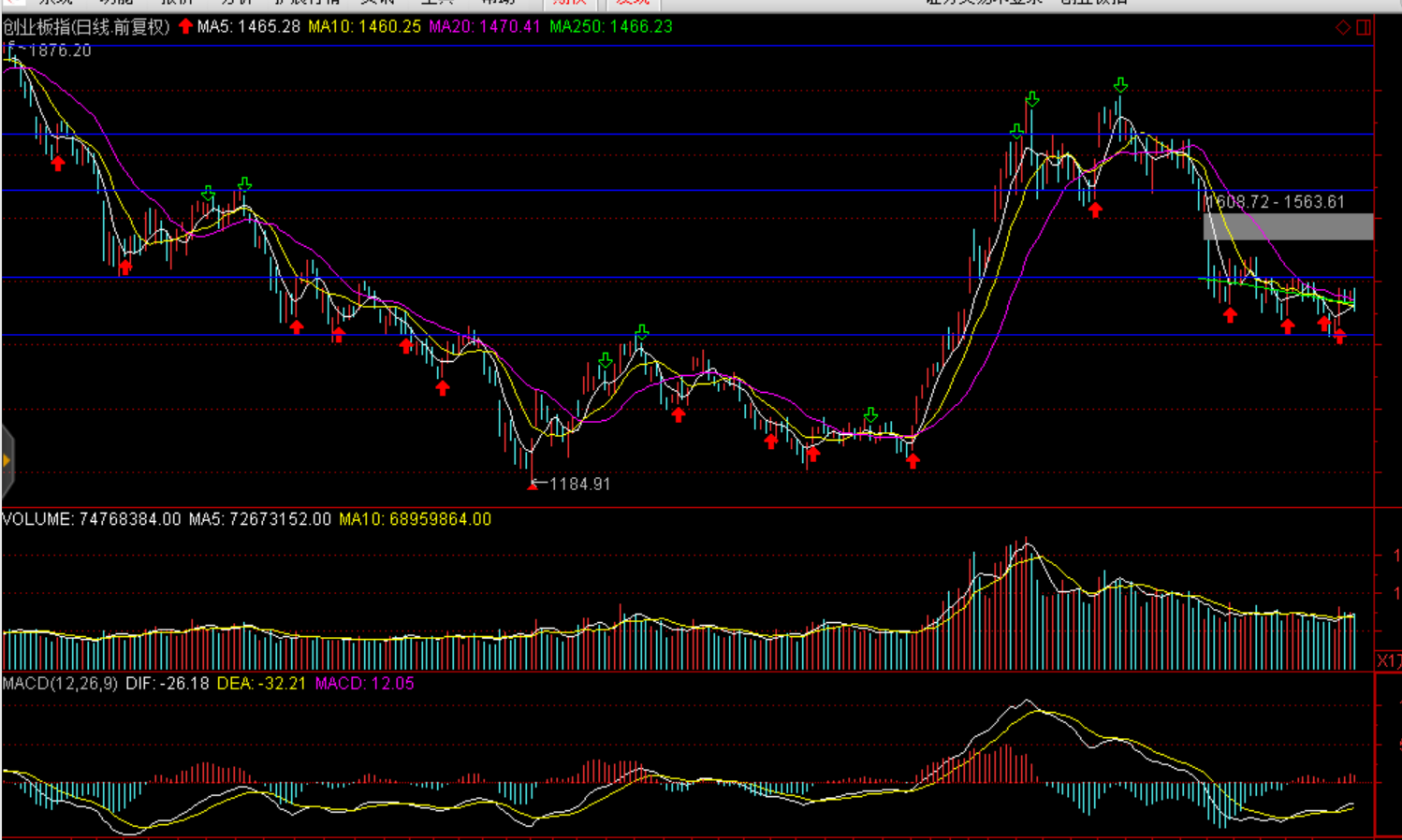Click the small red triangle marker beside 1184.91

(x=533, y=485)
